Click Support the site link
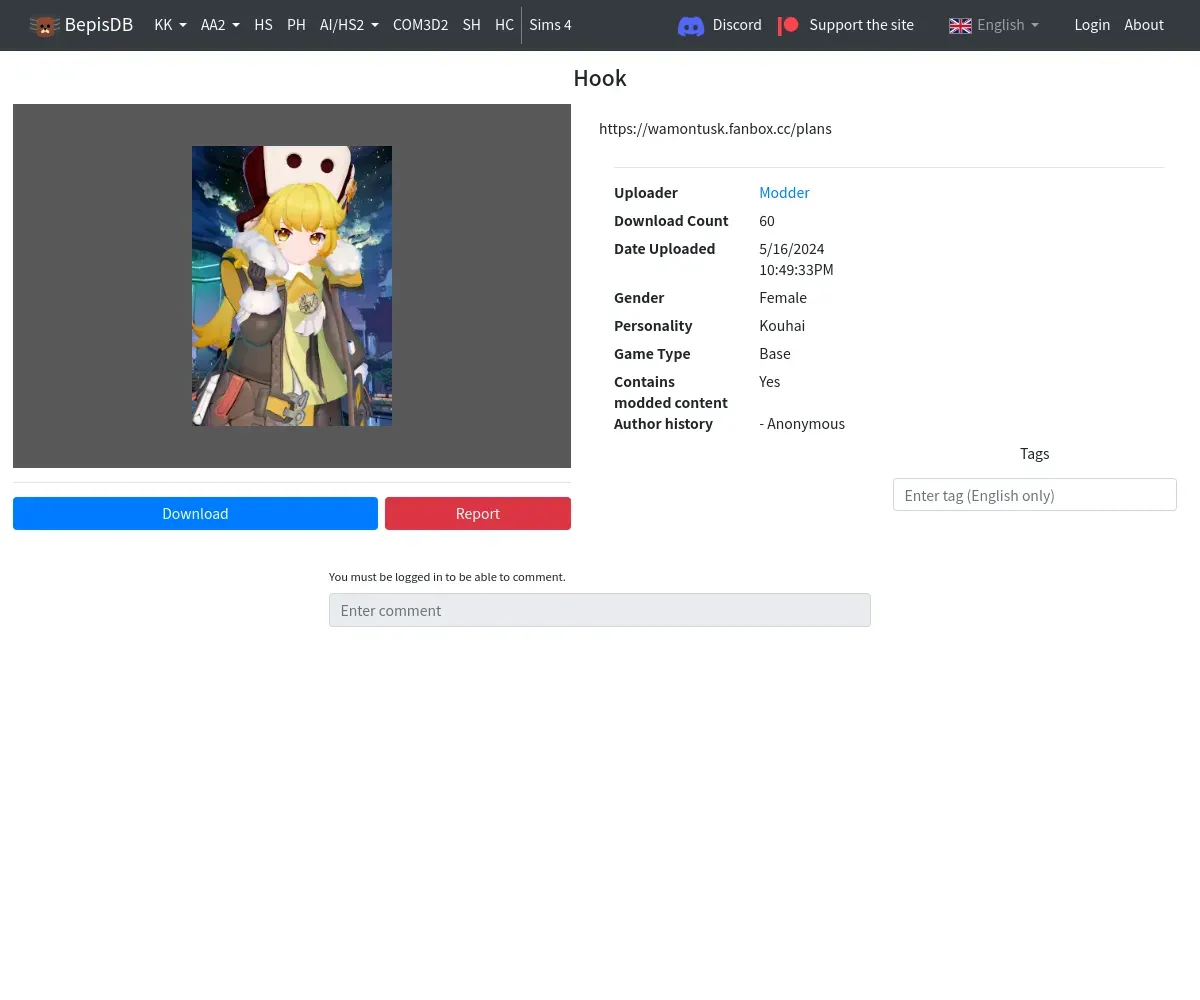1200x1000 pixels. 861,25
